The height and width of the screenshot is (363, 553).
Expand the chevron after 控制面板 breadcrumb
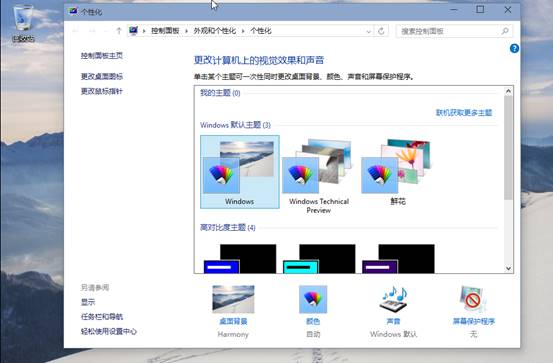click(x=186, y=31)
